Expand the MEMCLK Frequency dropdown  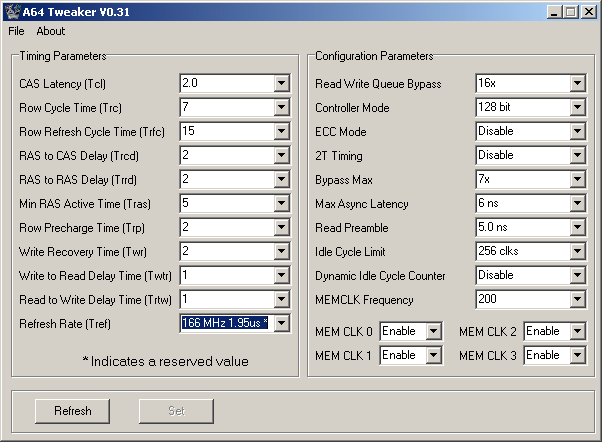click(577, 300)
